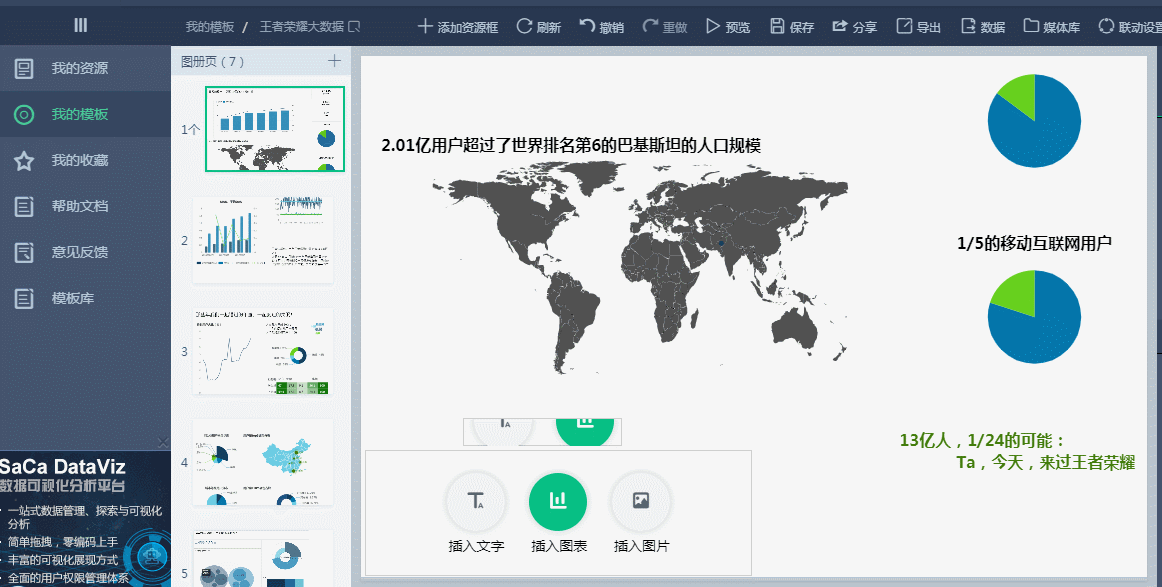Refresh with the 刷新 button

pos(539,27)
